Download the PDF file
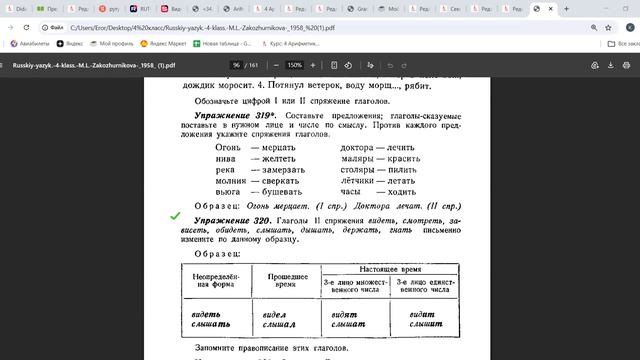The width and height of the screenshot is (640, 360). [611, 65]
